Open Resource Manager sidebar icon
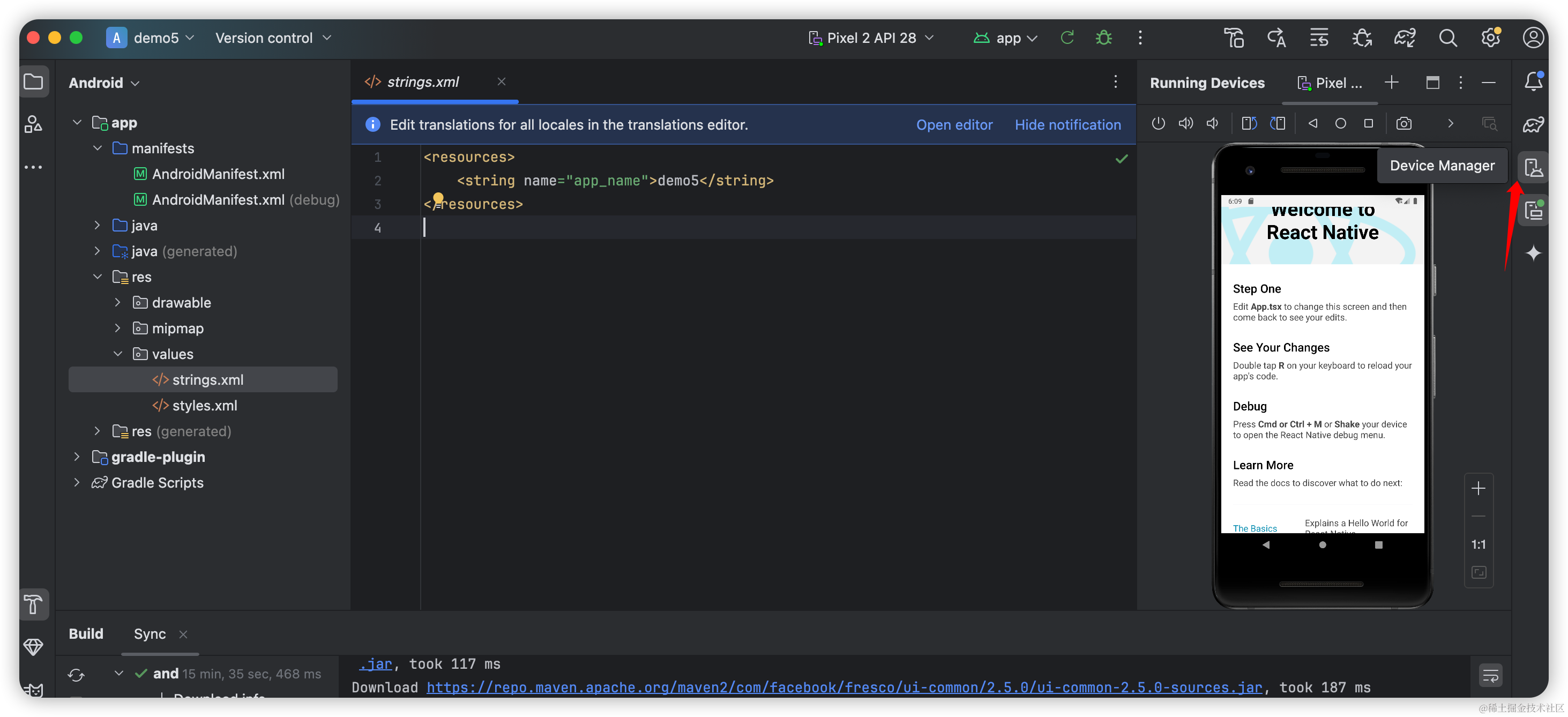The image size is (1568, 717). tap(33, 124)
